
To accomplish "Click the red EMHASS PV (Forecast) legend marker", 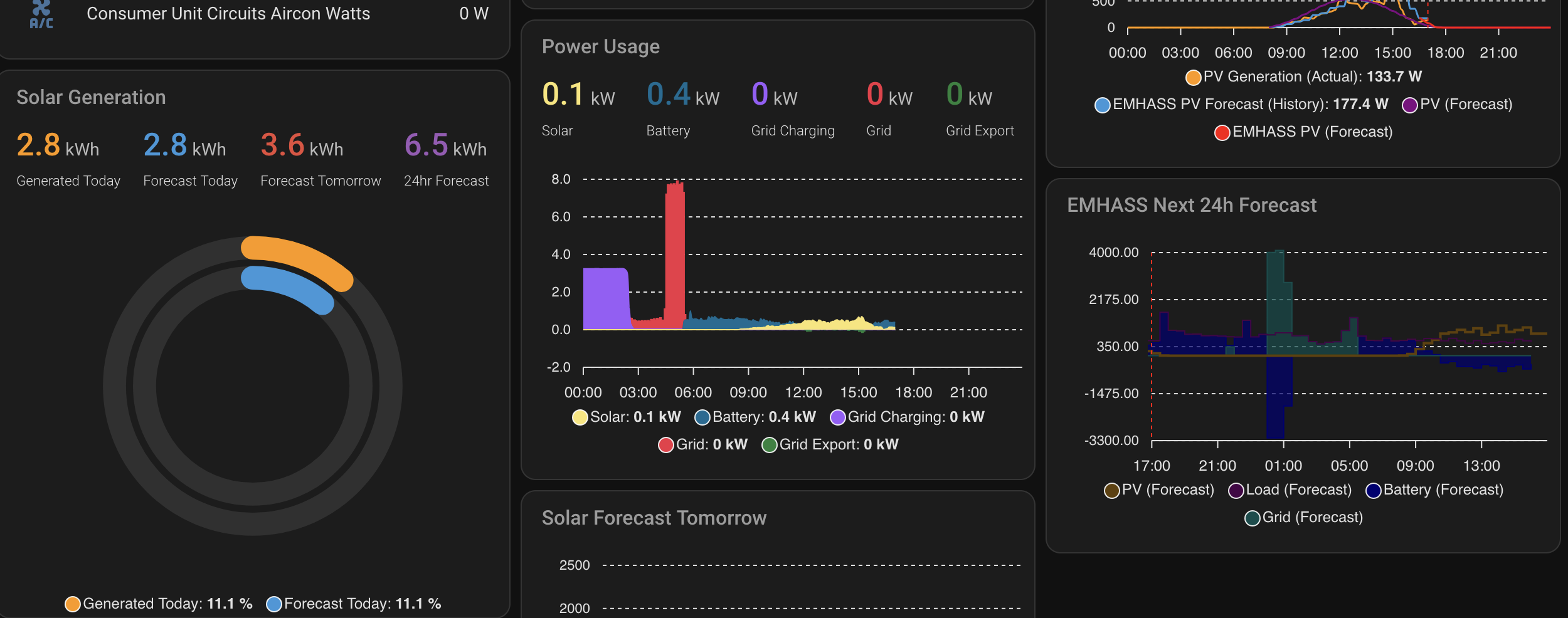I will [1222, 132].
